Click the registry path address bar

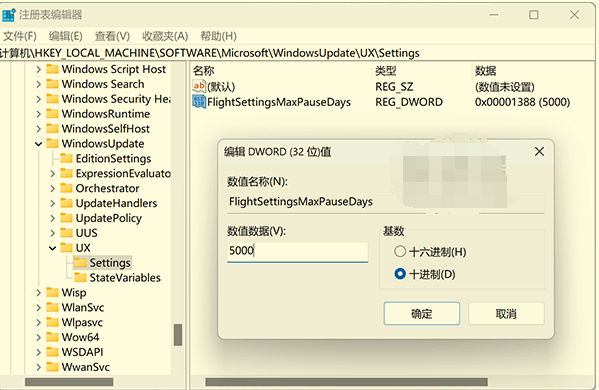coord(298,53)
